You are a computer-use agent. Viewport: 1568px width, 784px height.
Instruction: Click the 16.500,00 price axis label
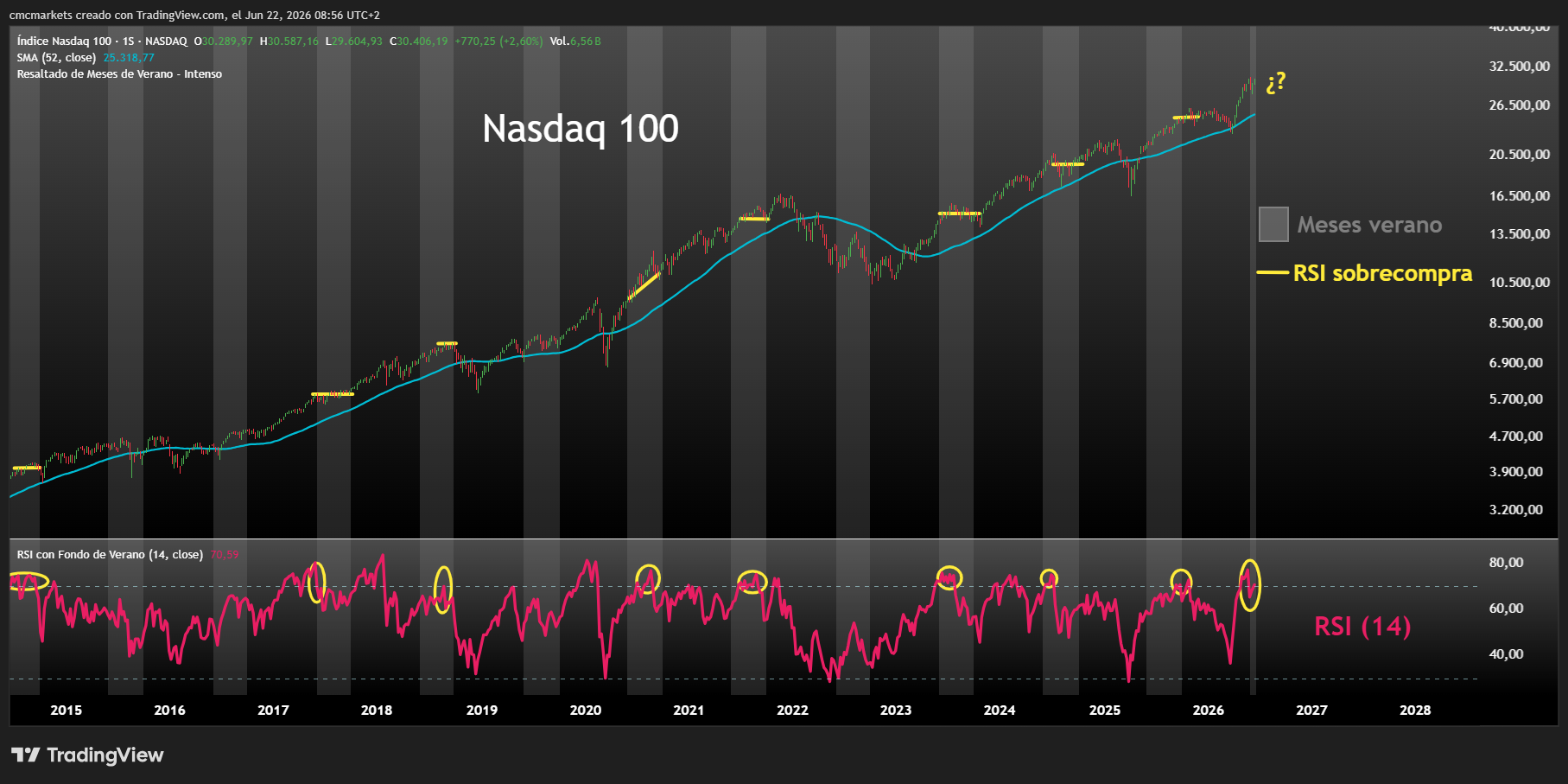[1520, 195]
